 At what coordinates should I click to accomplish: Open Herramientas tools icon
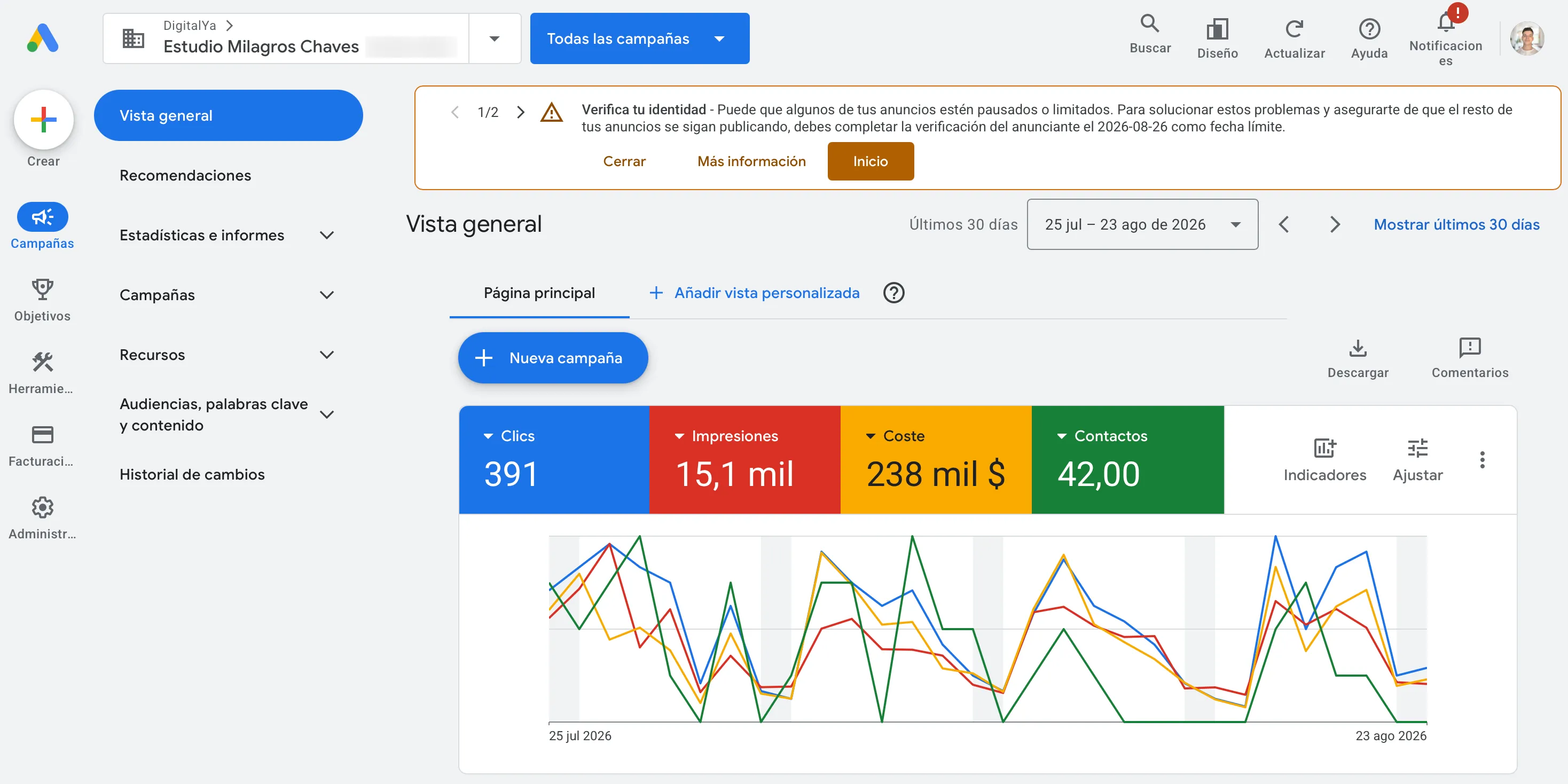pos(43,362)
